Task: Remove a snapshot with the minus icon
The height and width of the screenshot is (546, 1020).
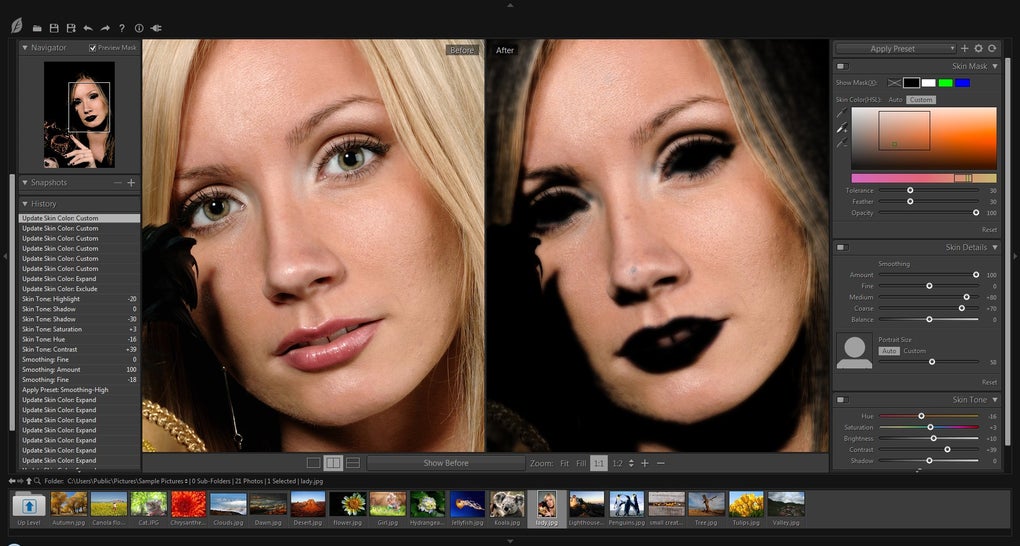Action: [118, 183]
